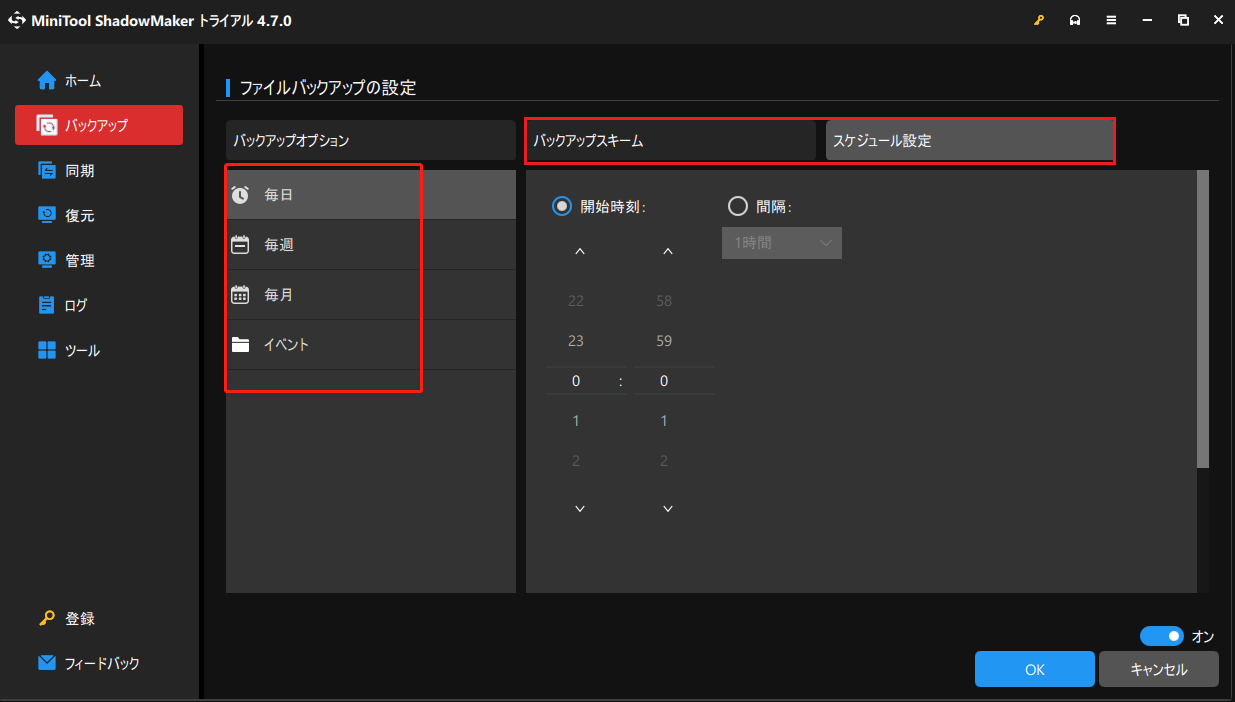Open the 管理 page

tap(99, 260)
